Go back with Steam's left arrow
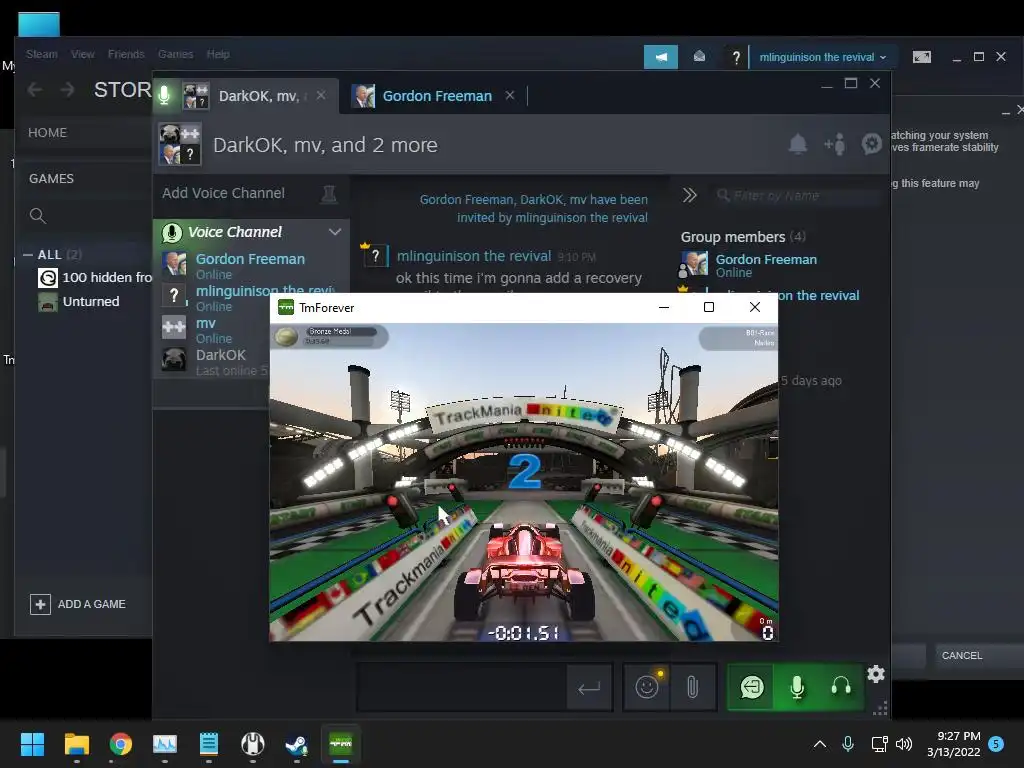Viewport: 1024px width, 768px height. [35, 89]
